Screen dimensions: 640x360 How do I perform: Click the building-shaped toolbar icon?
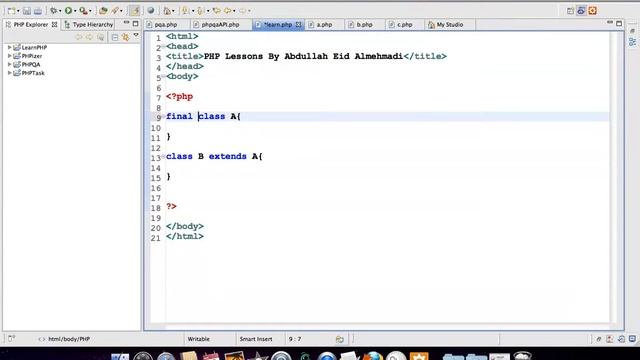pyautogui.click(x=167, y=11)
